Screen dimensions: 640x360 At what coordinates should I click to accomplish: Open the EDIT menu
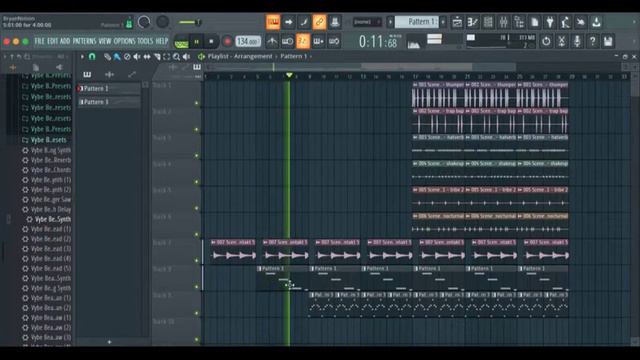53,41
